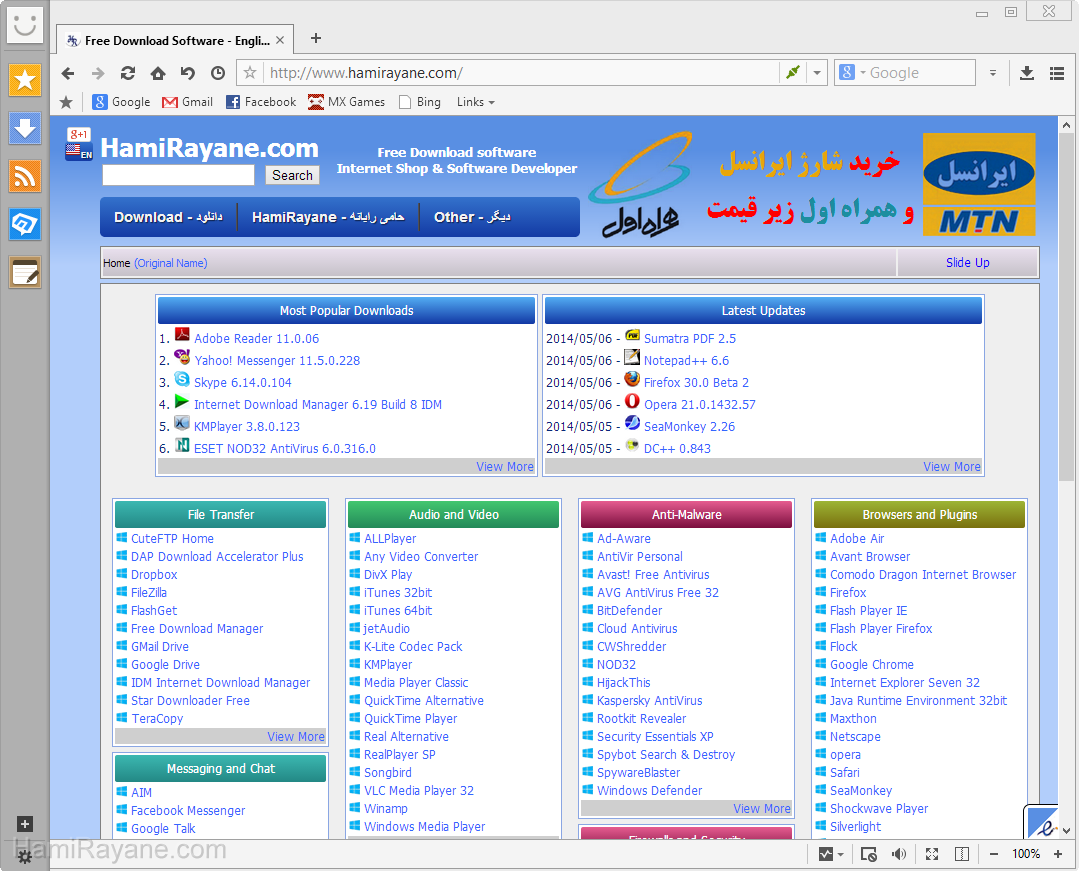Open the notepad sidebar icon

coord(25,272)
